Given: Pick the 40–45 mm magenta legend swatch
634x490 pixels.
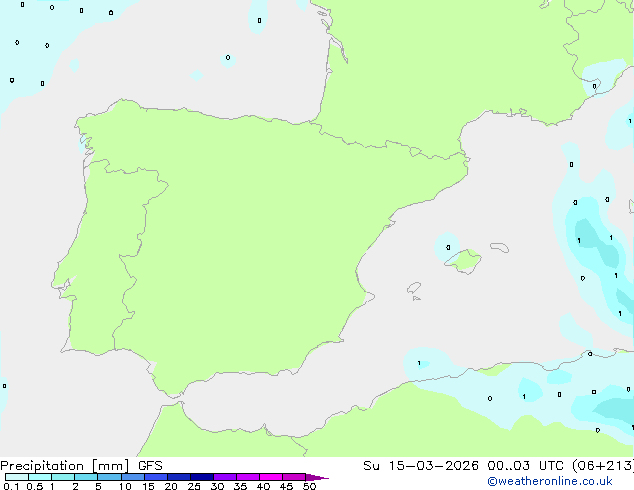Looking at the screenshot, I should tap(271, 477).
